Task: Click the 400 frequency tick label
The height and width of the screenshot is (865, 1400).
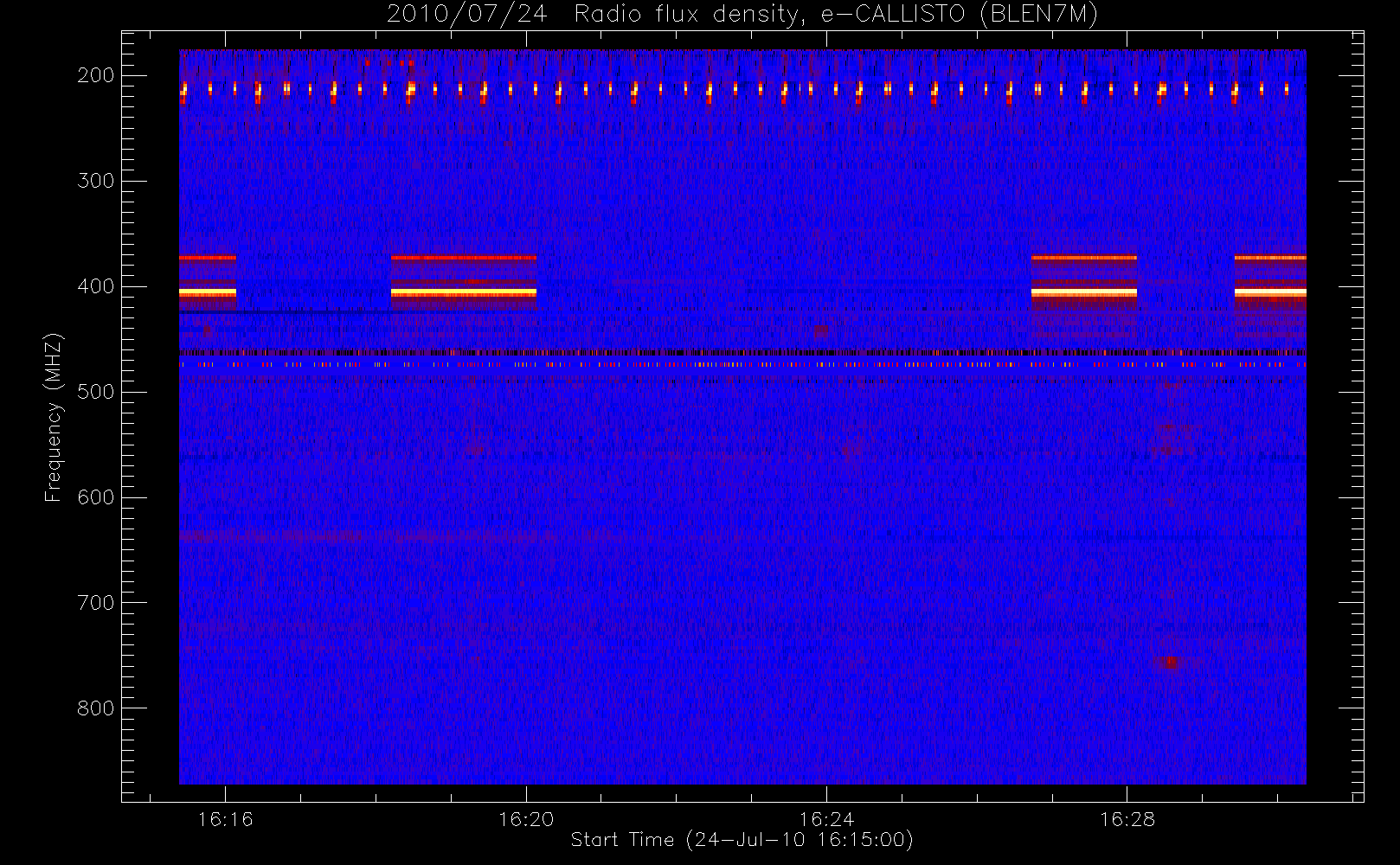Action: [x=96, y=286]
